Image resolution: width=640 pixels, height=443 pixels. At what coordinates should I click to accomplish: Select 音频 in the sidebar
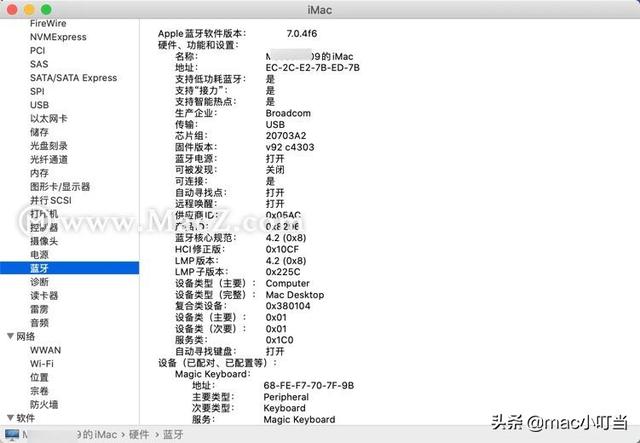point(39,323)
